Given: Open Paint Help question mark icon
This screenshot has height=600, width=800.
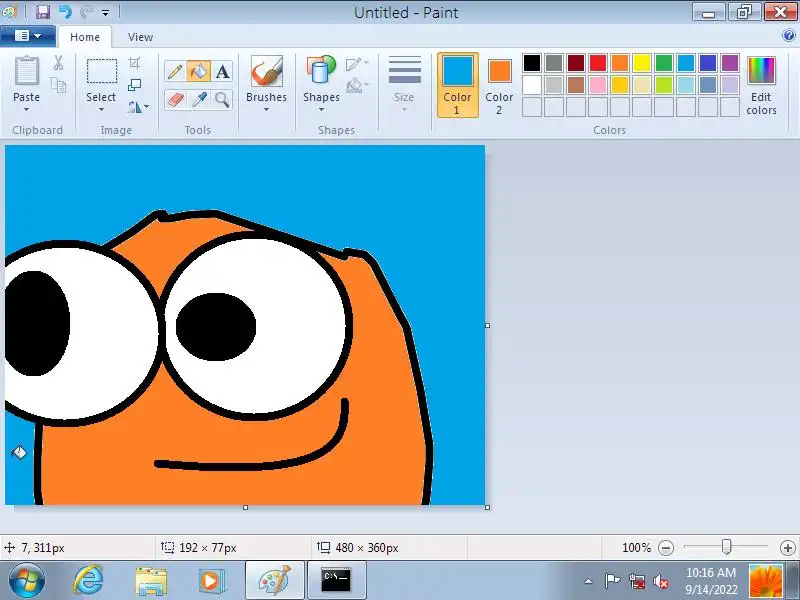Looking at the screenshot, I should [788, 35].
